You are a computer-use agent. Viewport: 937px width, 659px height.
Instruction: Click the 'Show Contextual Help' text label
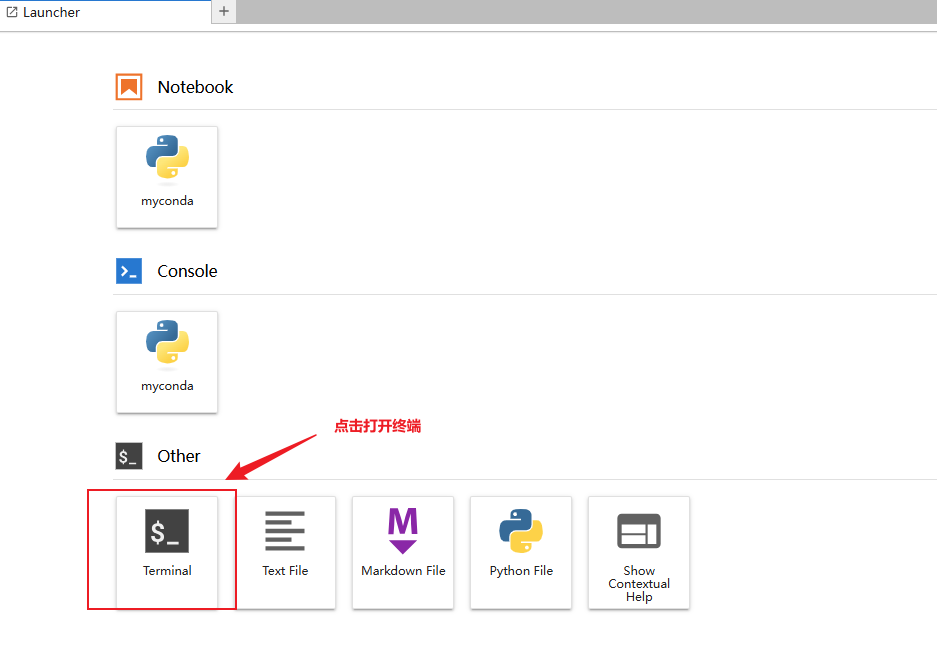click(639, 584)
